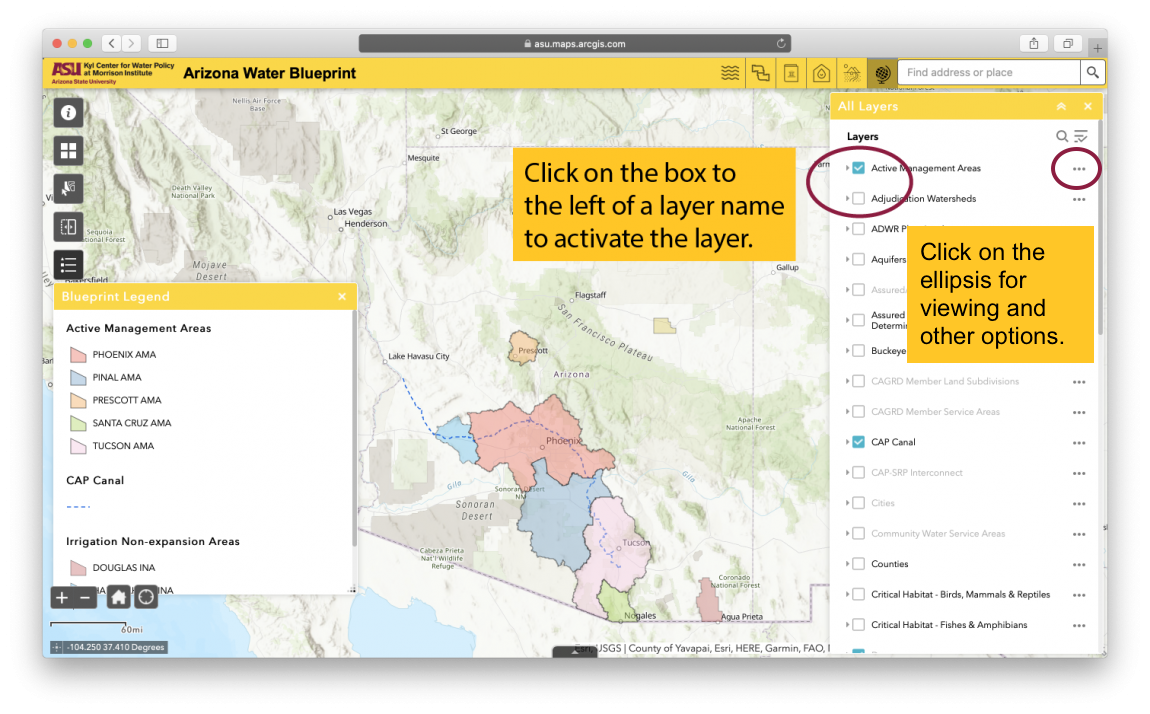
Task: Close the Blueprint Legend panel
Action: tap(342, 296)
